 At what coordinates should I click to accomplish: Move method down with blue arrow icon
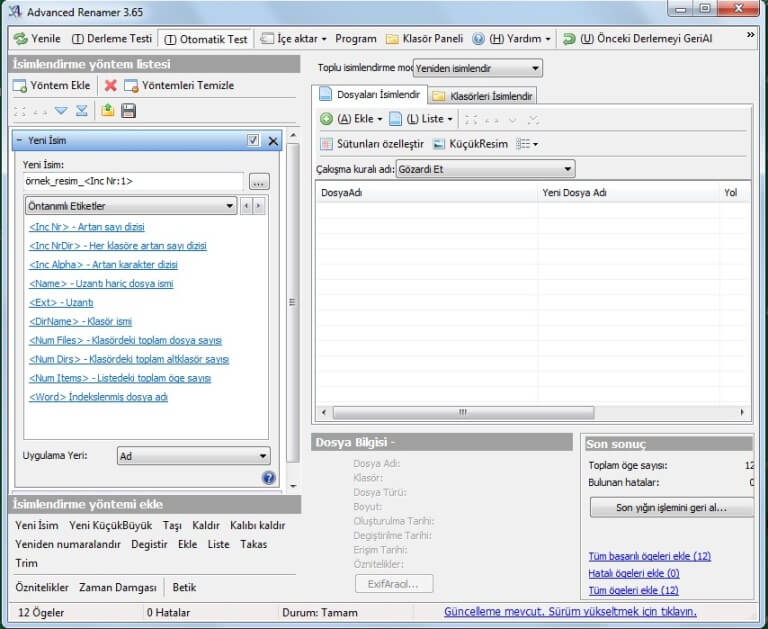[x=61, y=111]
